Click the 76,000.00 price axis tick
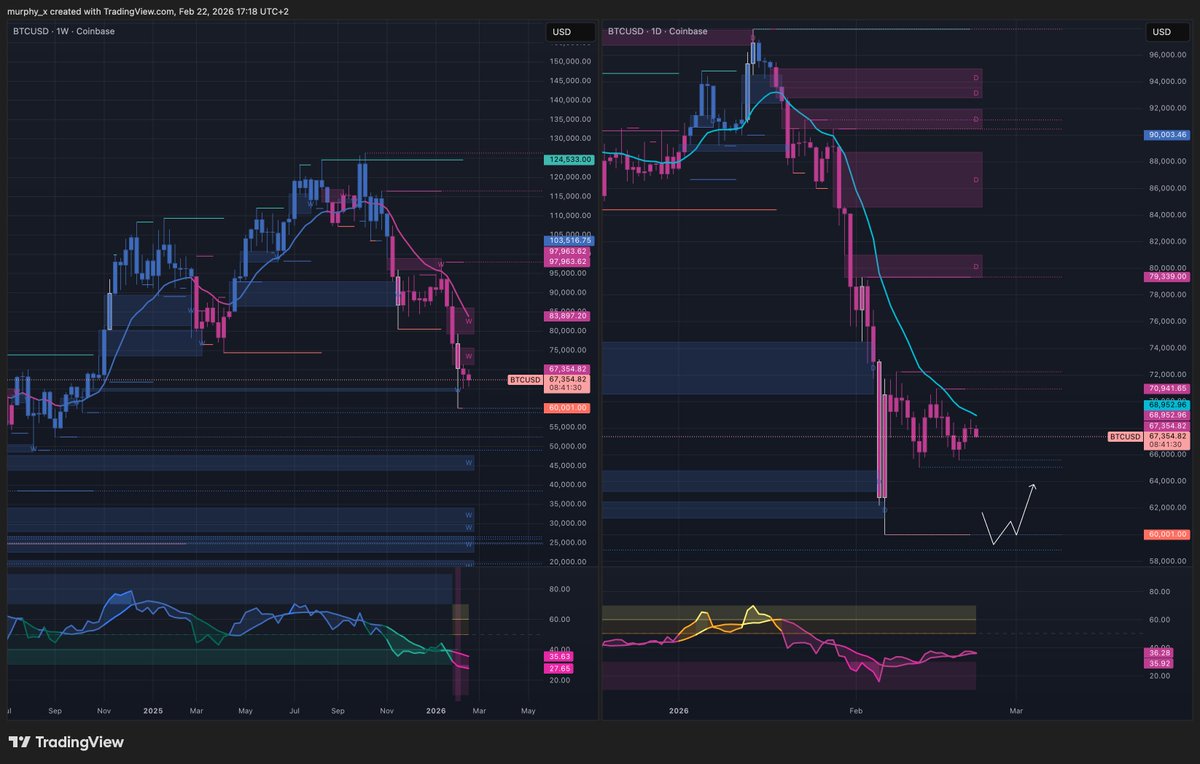Viewport: 1200px width, 764px height. [x=1170, y=321]
